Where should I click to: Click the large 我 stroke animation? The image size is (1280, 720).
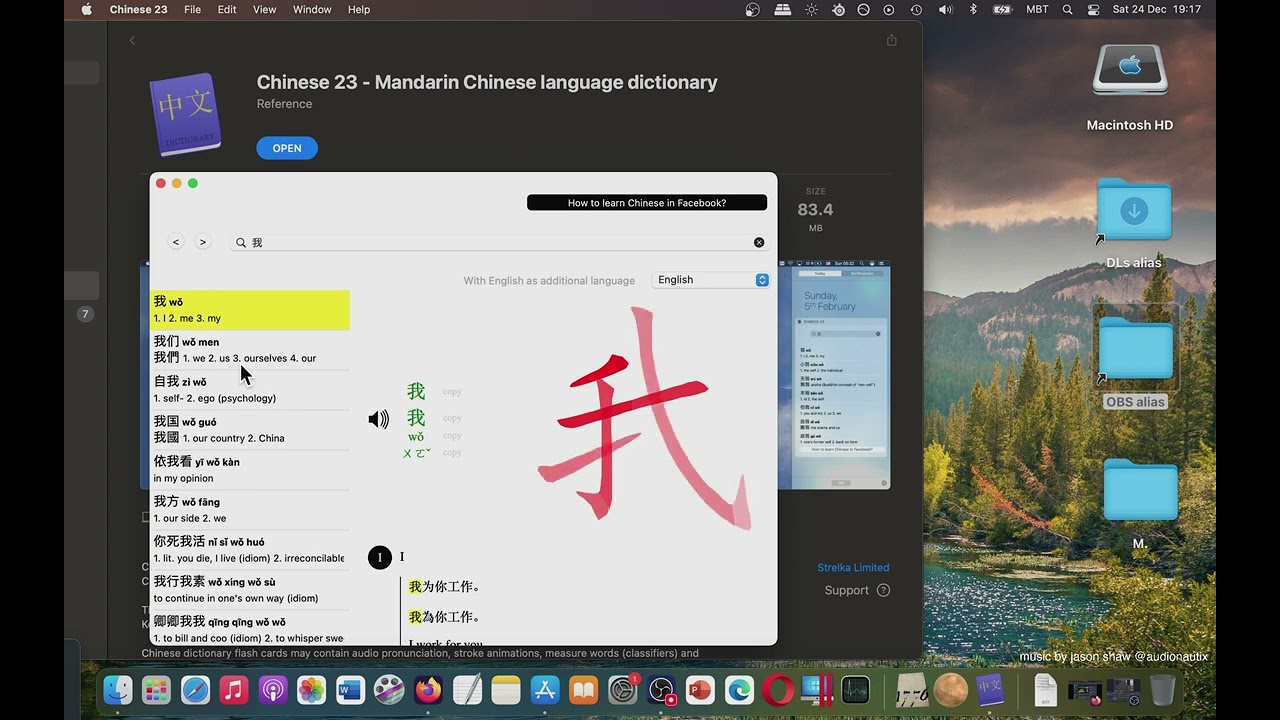(x=645, y=418)
